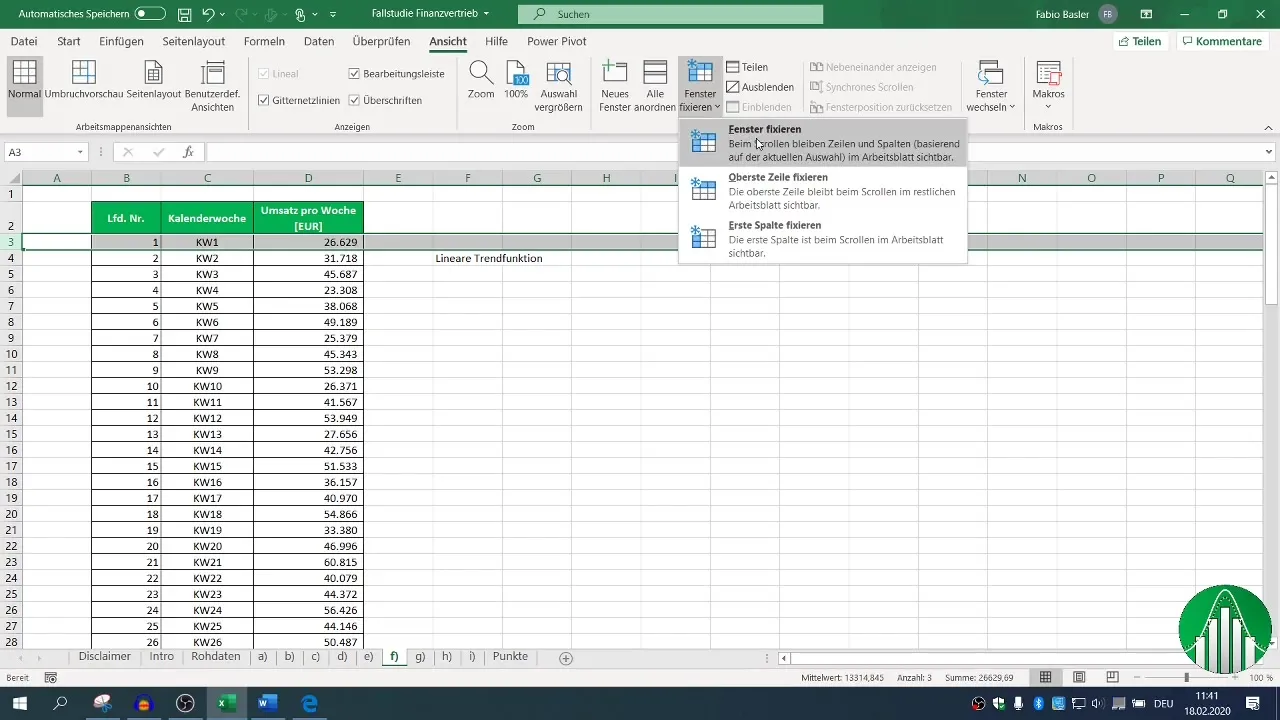Expand Makros dropdown

click(x=1048, y=86)
